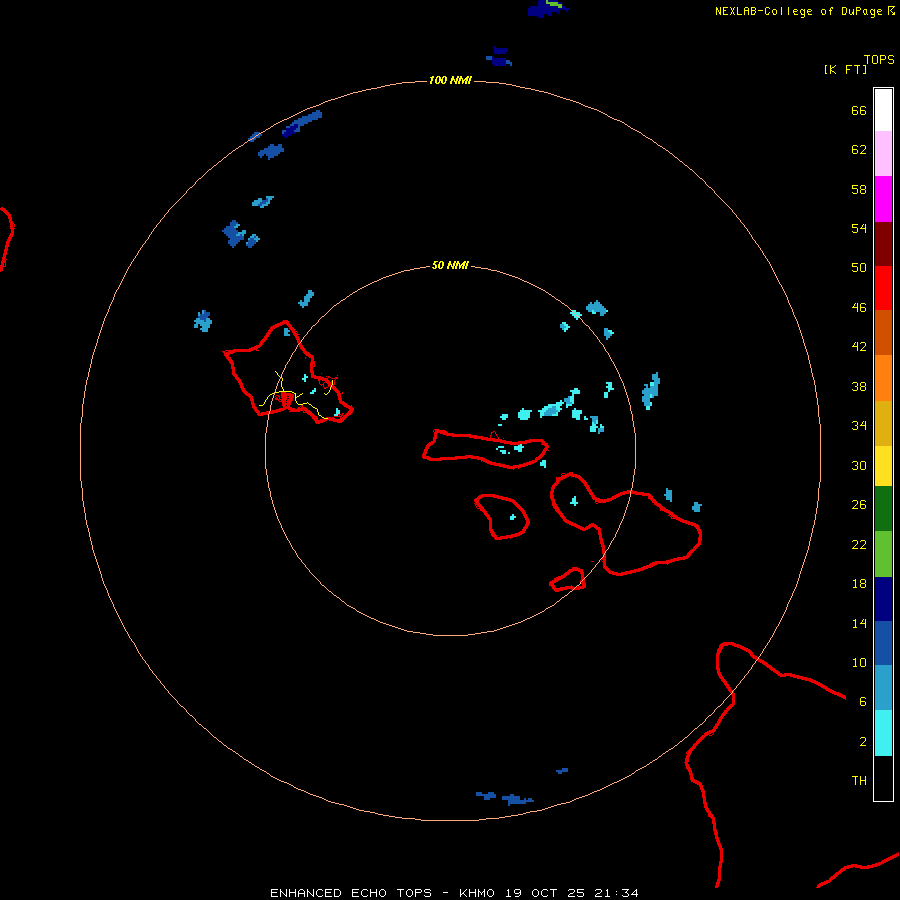Click the legend value "10"

click(x=859, y=662)
